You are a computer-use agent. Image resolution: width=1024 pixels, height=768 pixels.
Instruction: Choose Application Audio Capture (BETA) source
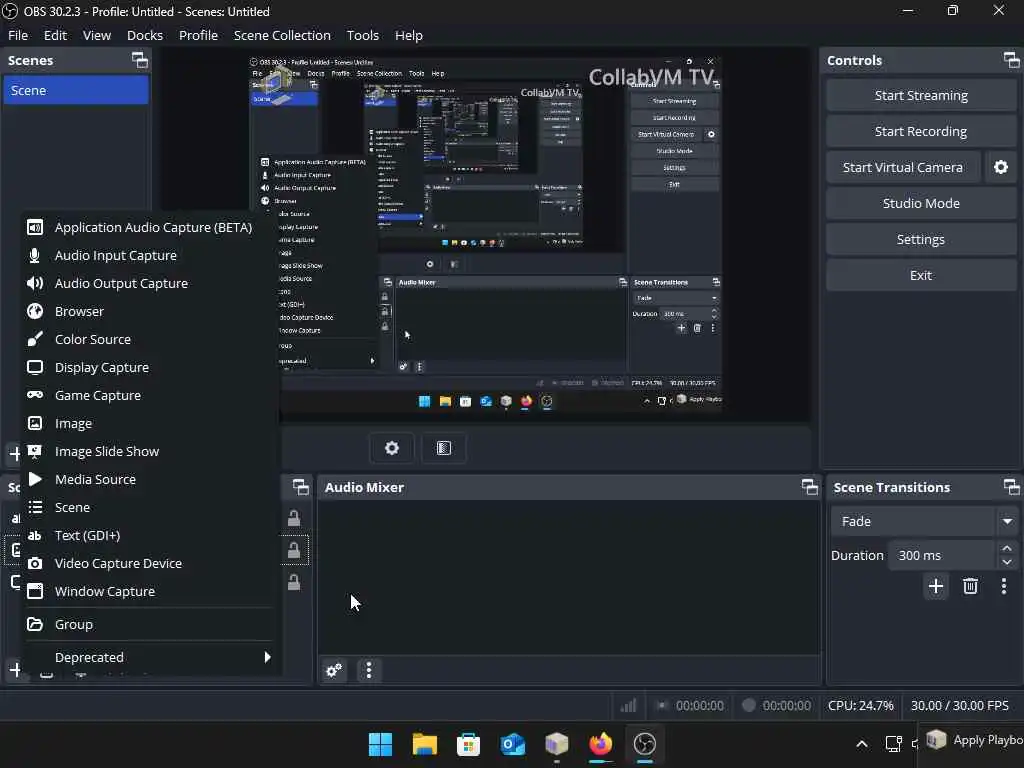click(148, 227)
